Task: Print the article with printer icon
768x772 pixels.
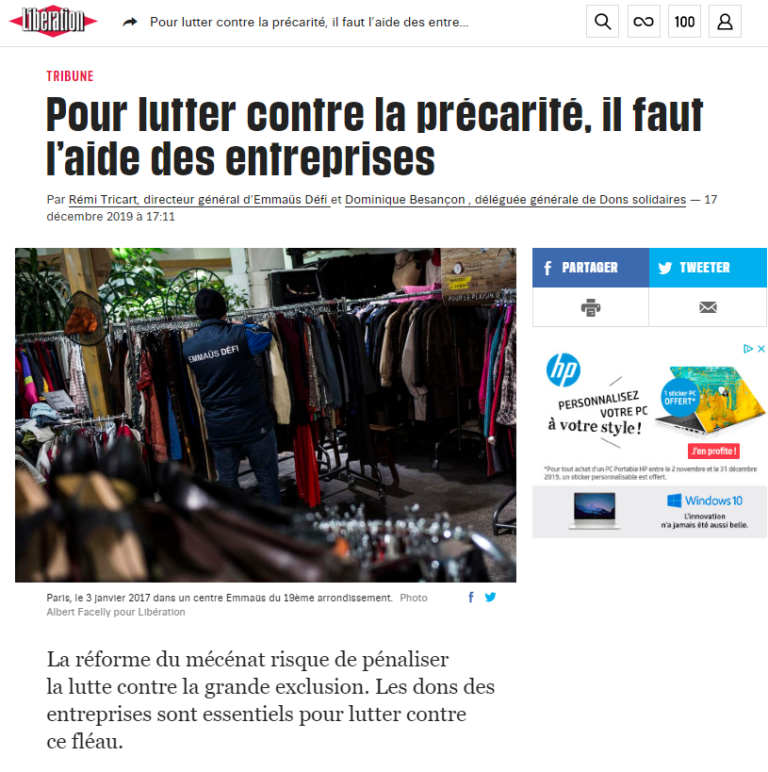Action: (x=590, y=307)
